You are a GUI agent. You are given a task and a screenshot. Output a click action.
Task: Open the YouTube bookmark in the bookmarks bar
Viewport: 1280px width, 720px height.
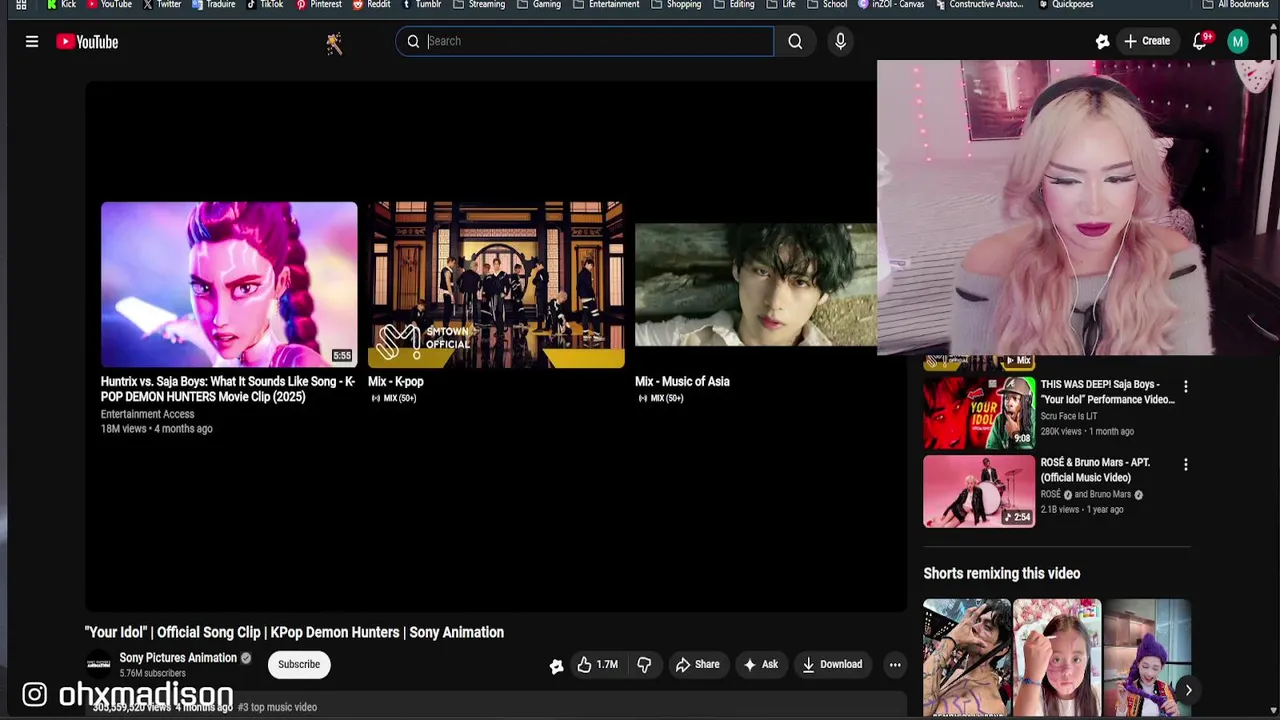coord(110,5)
